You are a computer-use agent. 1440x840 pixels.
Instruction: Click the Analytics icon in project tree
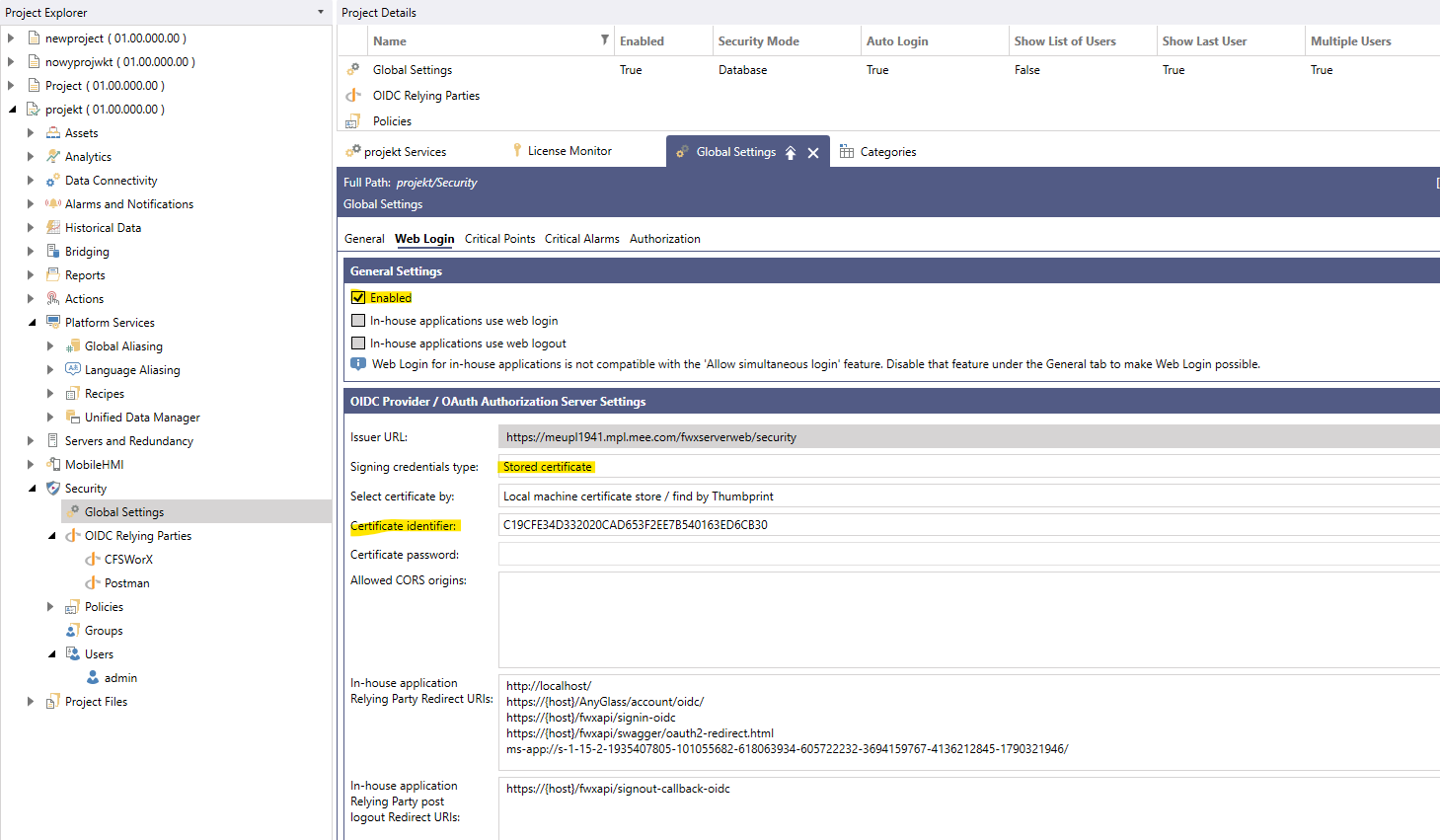click(53, 157)
